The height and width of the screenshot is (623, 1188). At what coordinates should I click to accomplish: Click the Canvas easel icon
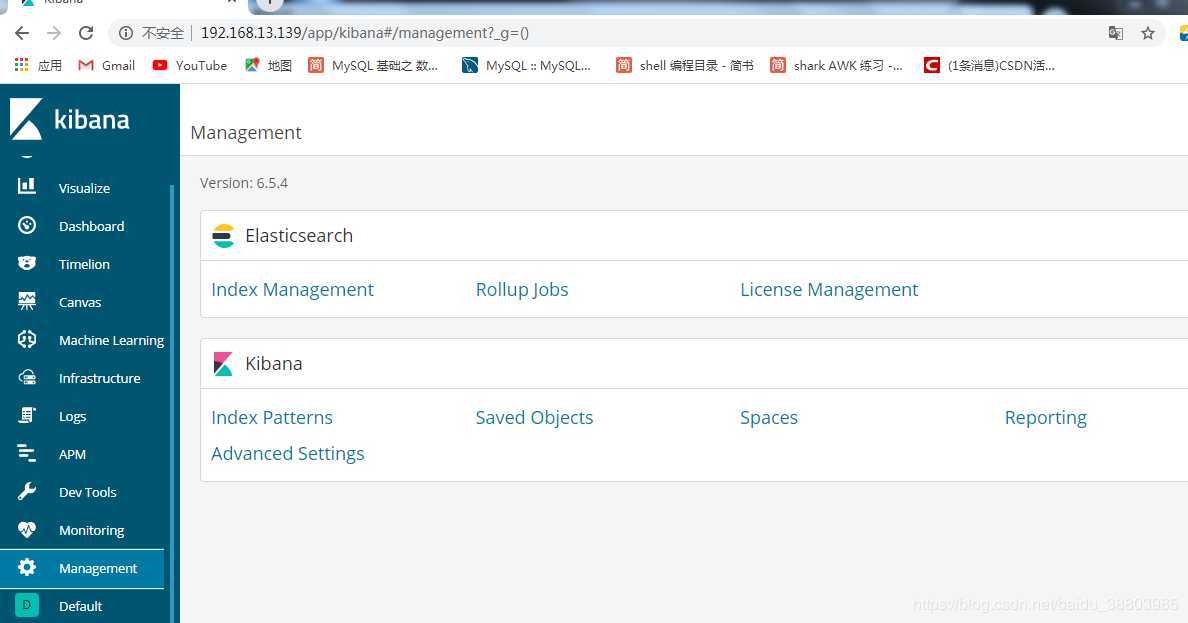point(27,301)
